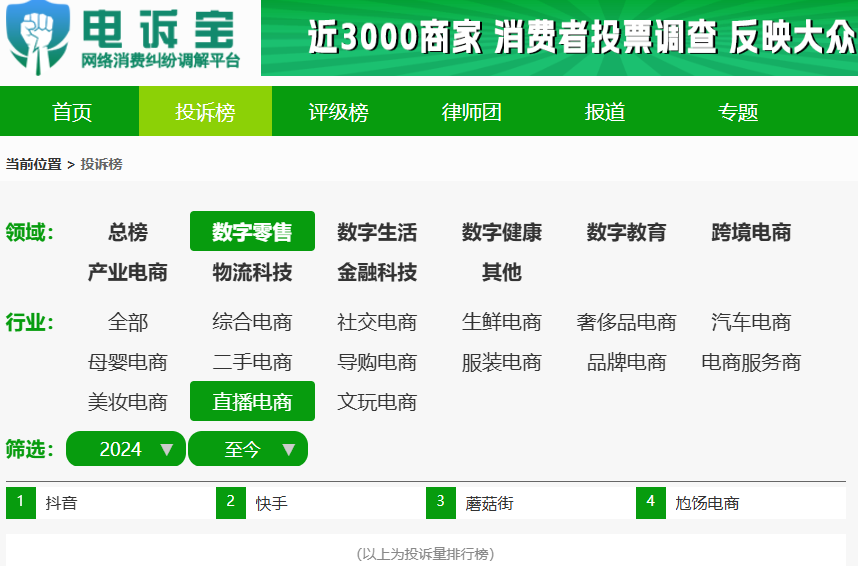This screenshot has width=858, height=566.
Task: Go to the 评级榜 tab
Action: click(338, 112)
